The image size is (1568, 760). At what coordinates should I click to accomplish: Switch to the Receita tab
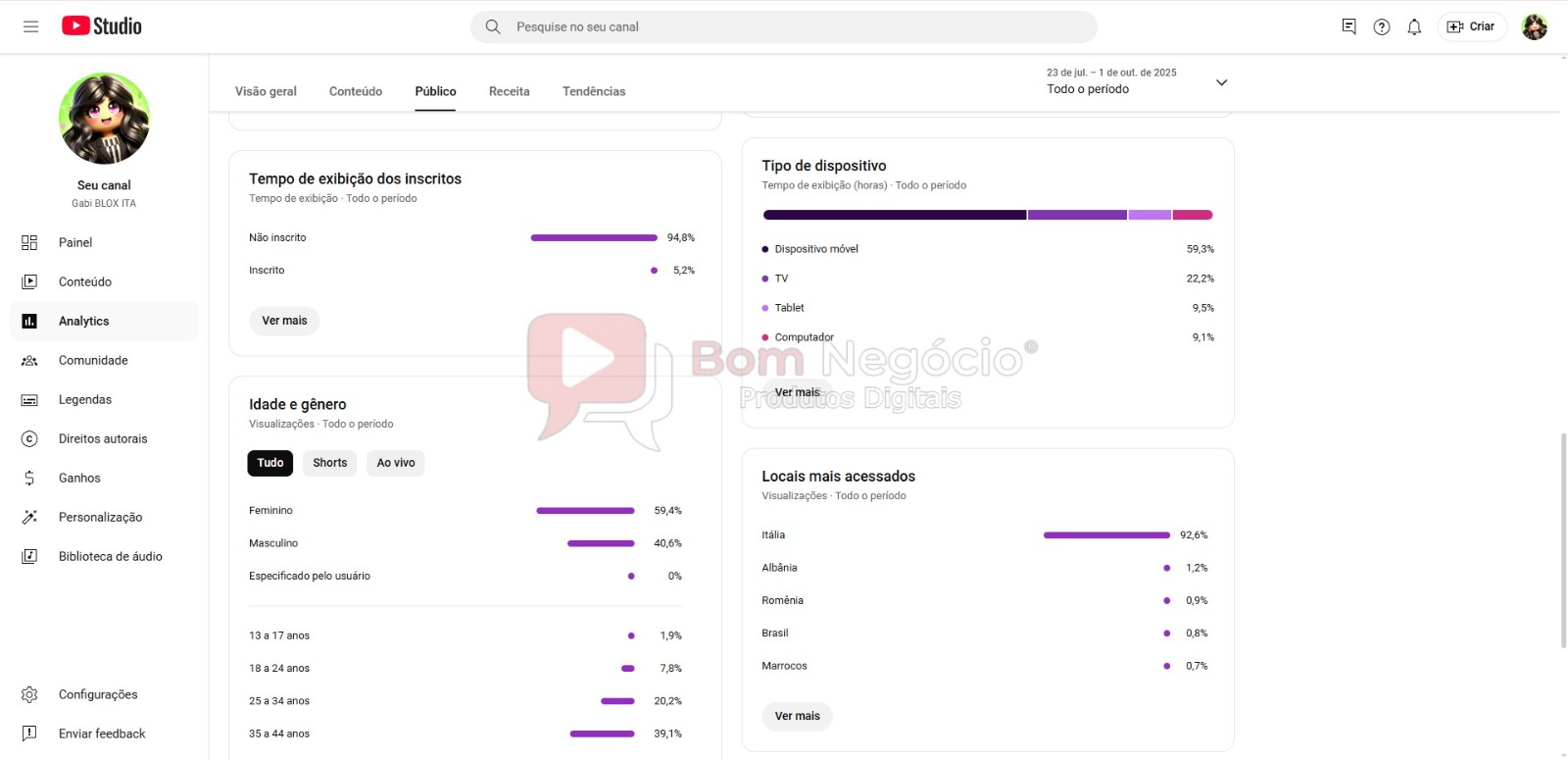click(509, 91)
